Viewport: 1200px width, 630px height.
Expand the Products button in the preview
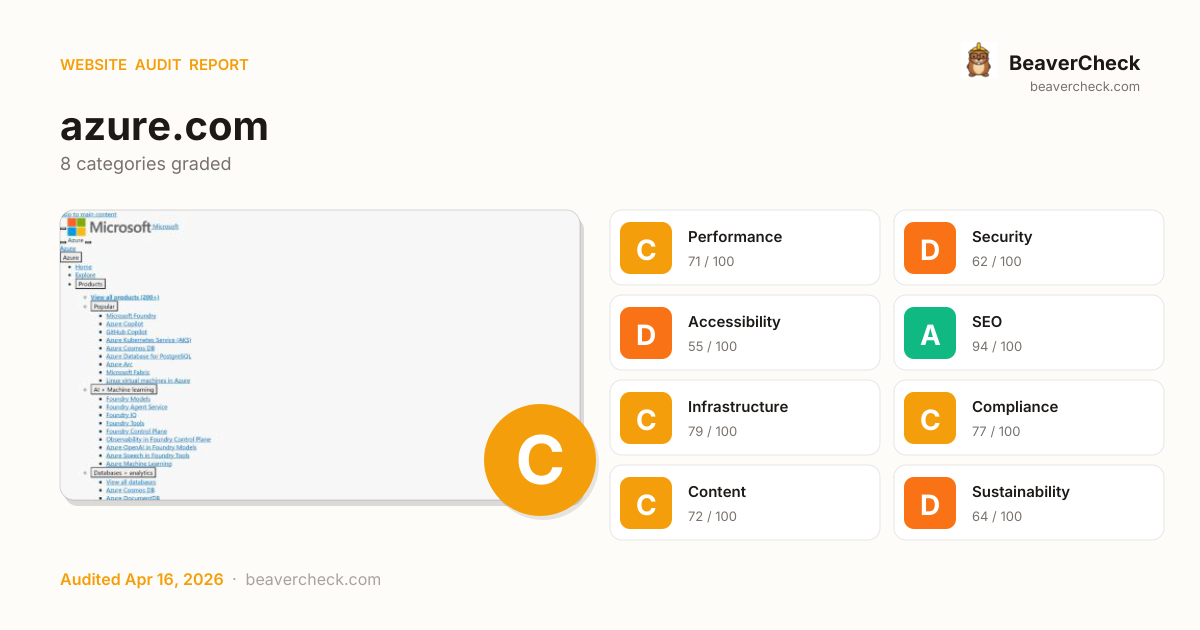(90, 284)
